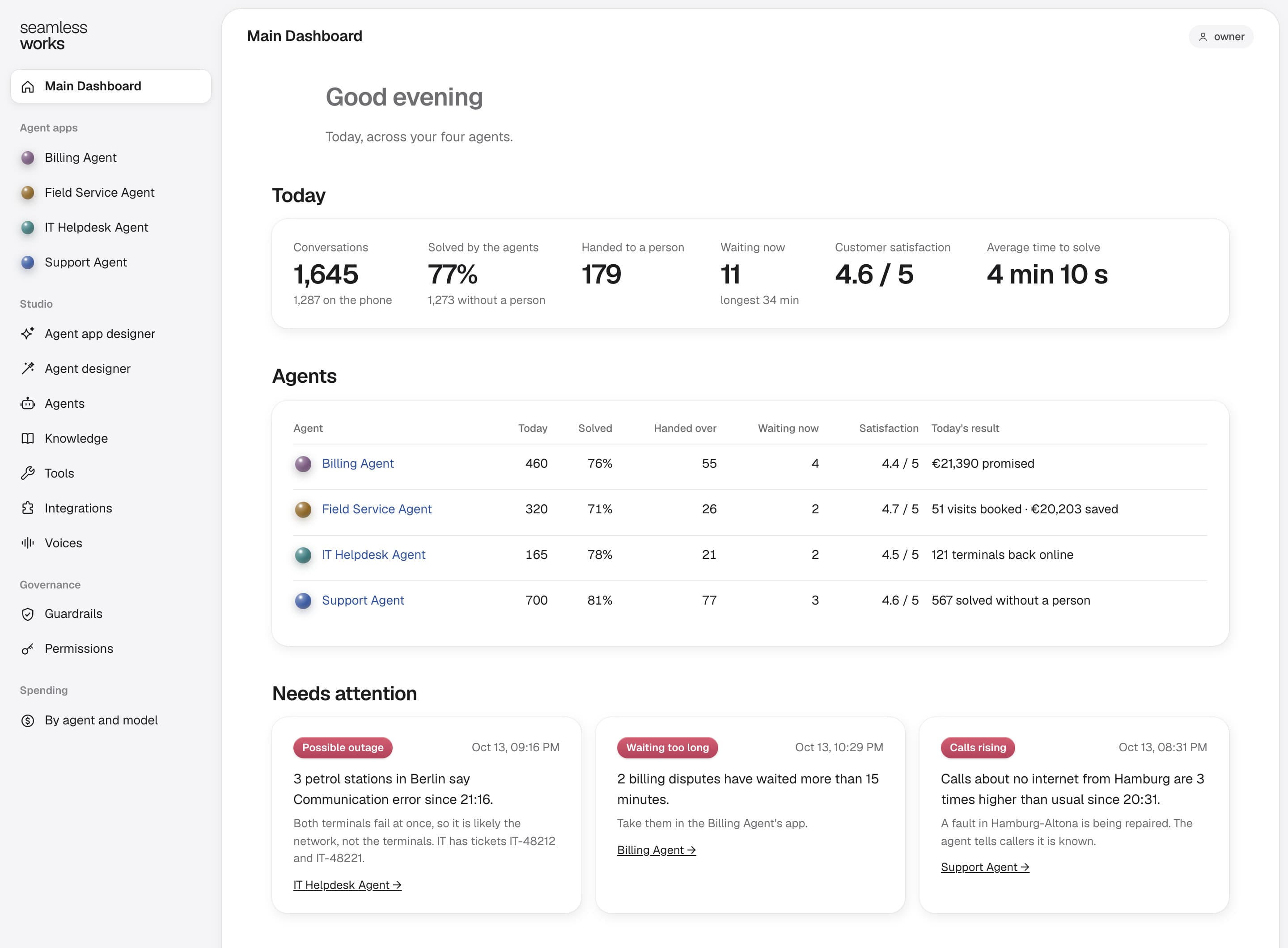Viewport: 1288px width, 948px height.
Task: Open By agent and model spending
Action: tap(111, 720)
